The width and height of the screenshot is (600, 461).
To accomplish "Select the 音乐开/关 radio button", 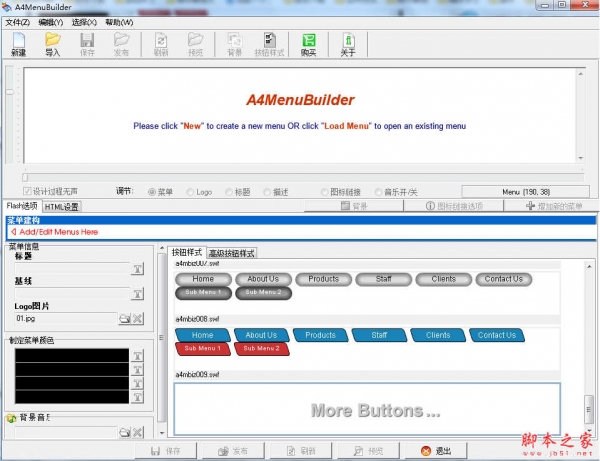I will tap(378, 192).
